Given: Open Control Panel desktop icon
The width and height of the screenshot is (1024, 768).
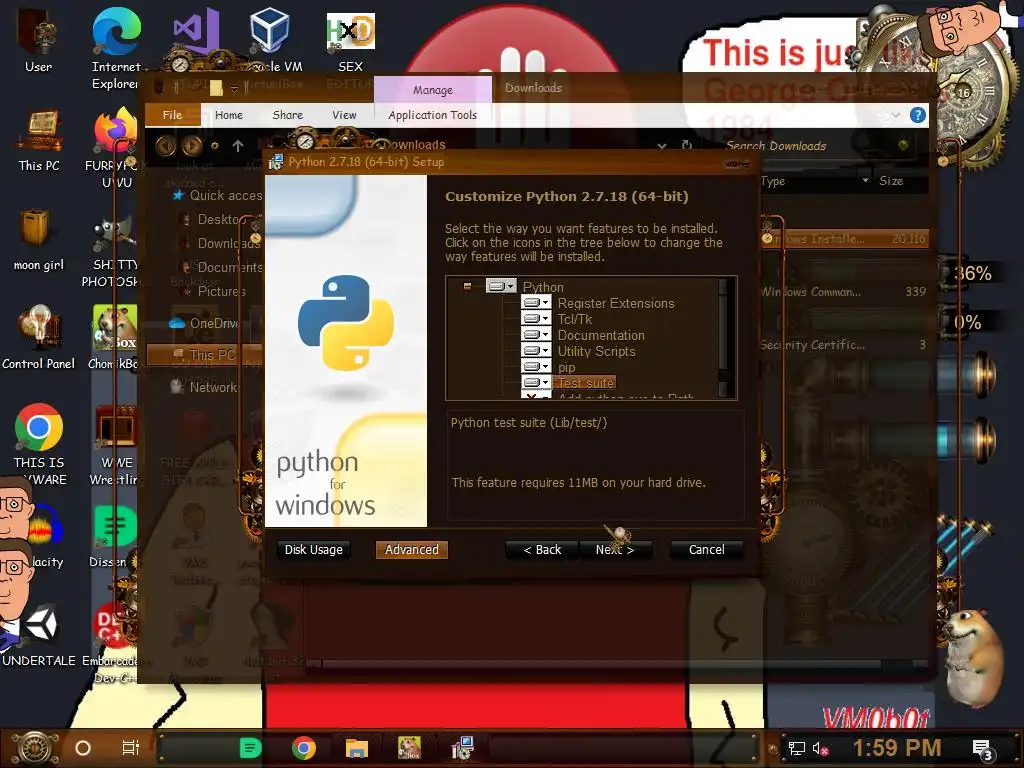Looking at the screenshot, I should pos(39,338).
